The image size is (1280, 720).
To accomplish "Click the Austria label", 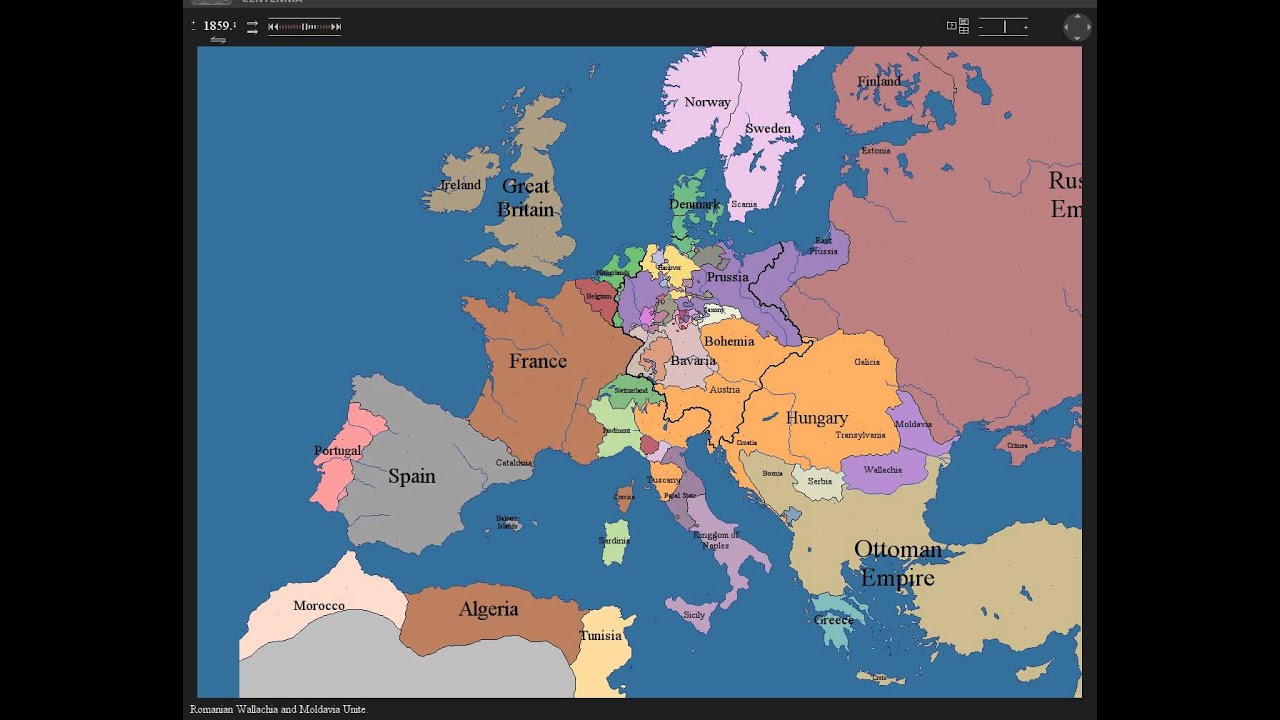I will click(x=725, y=390).
